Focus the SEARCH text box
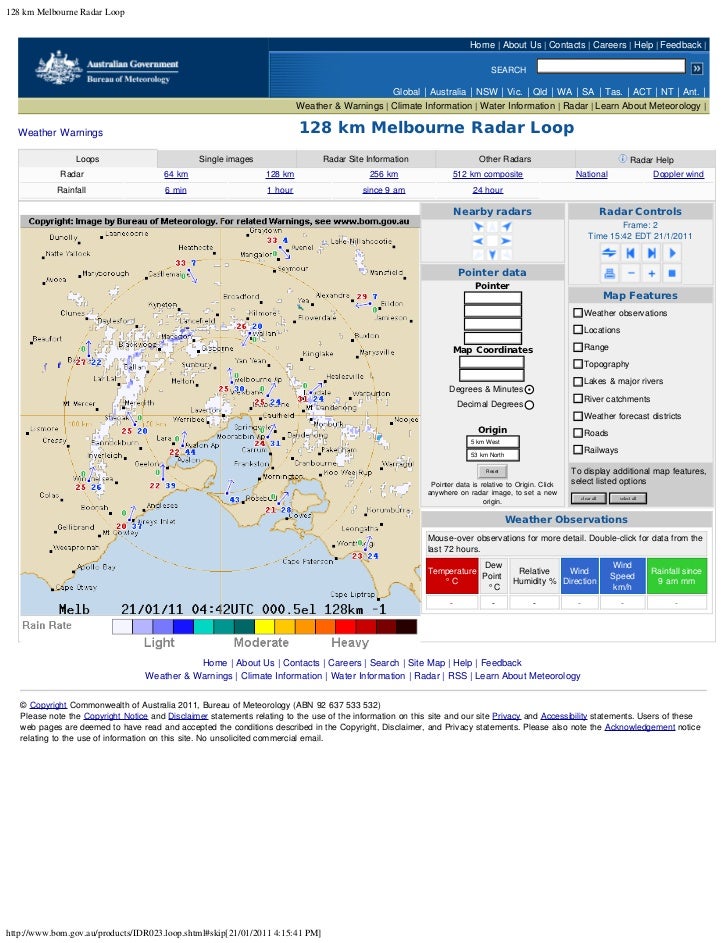The width and height of the screenshot is (728, 943). coord(611,66)
